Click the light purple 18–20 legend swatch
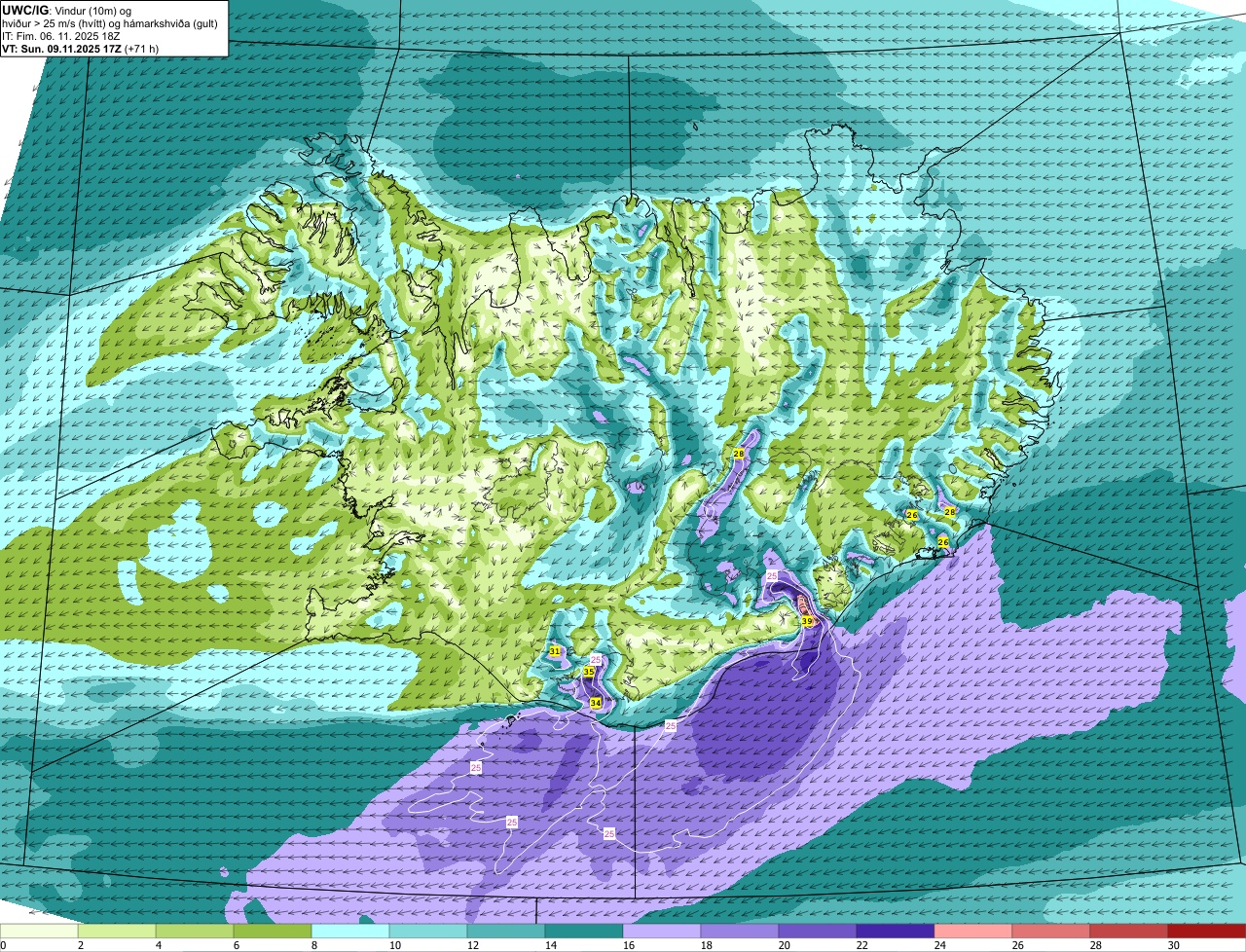Image resolution: width=1246 pixels, height=952 pixels. (x=740, y=932)
